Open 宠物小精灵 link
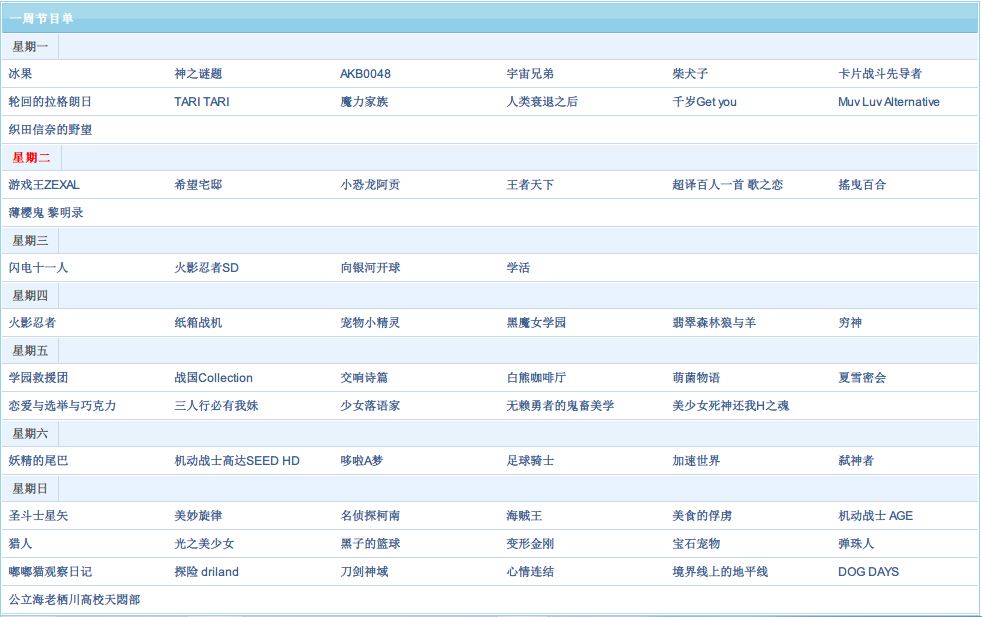The height and width of the screenshot is (617, 982). pos(370,323)
